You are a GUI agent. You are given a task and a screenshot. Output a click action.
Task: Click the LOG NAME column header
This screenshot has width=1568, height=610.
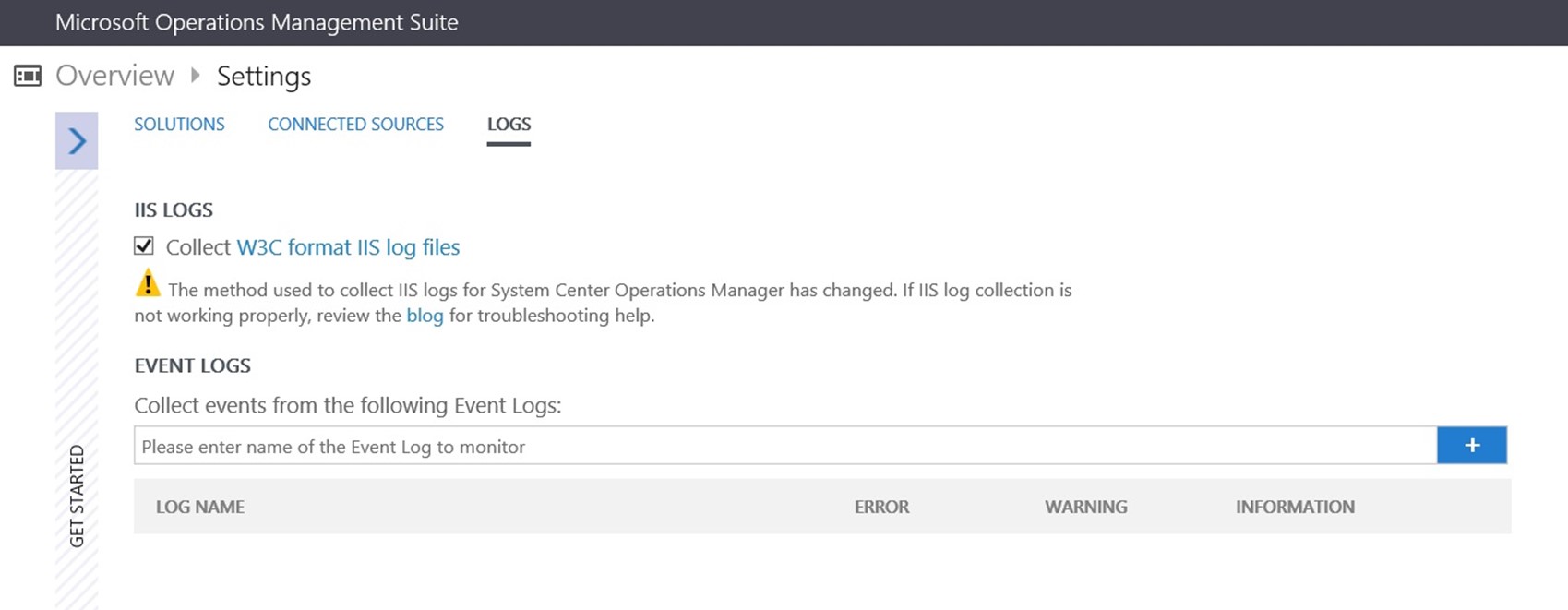click(x=200, y=507)
